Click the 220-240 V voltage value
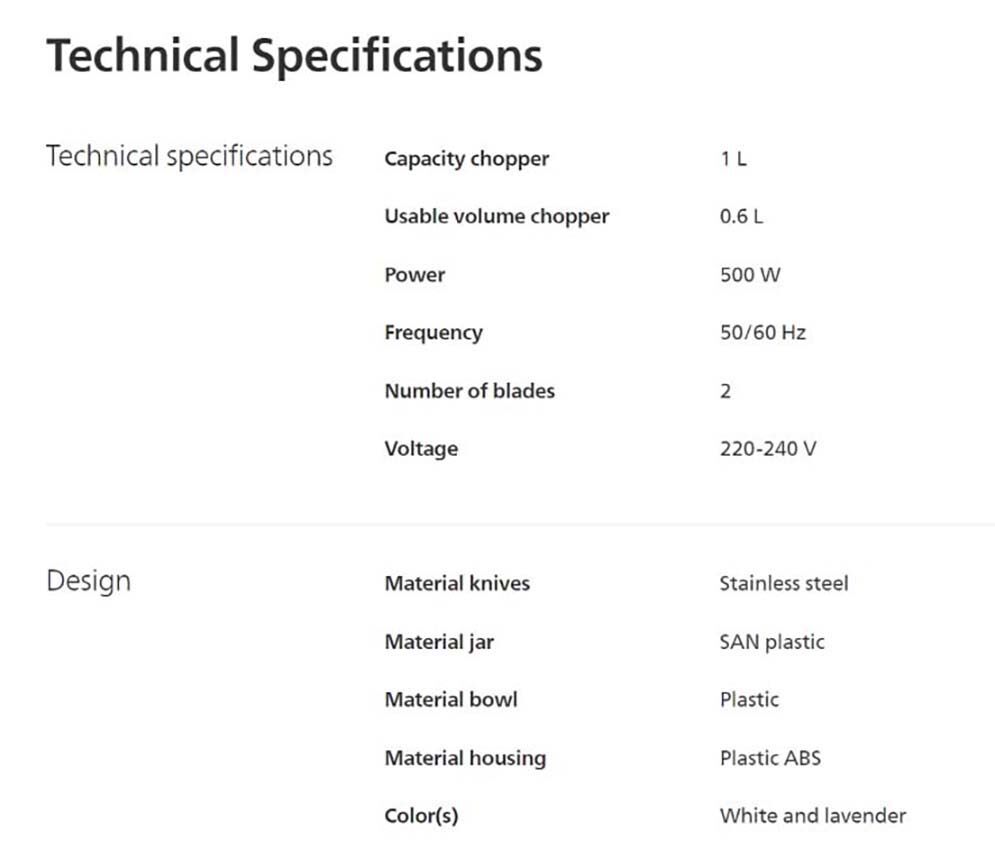The height and width of the screenshot is (868, 995). pos(767,448)
